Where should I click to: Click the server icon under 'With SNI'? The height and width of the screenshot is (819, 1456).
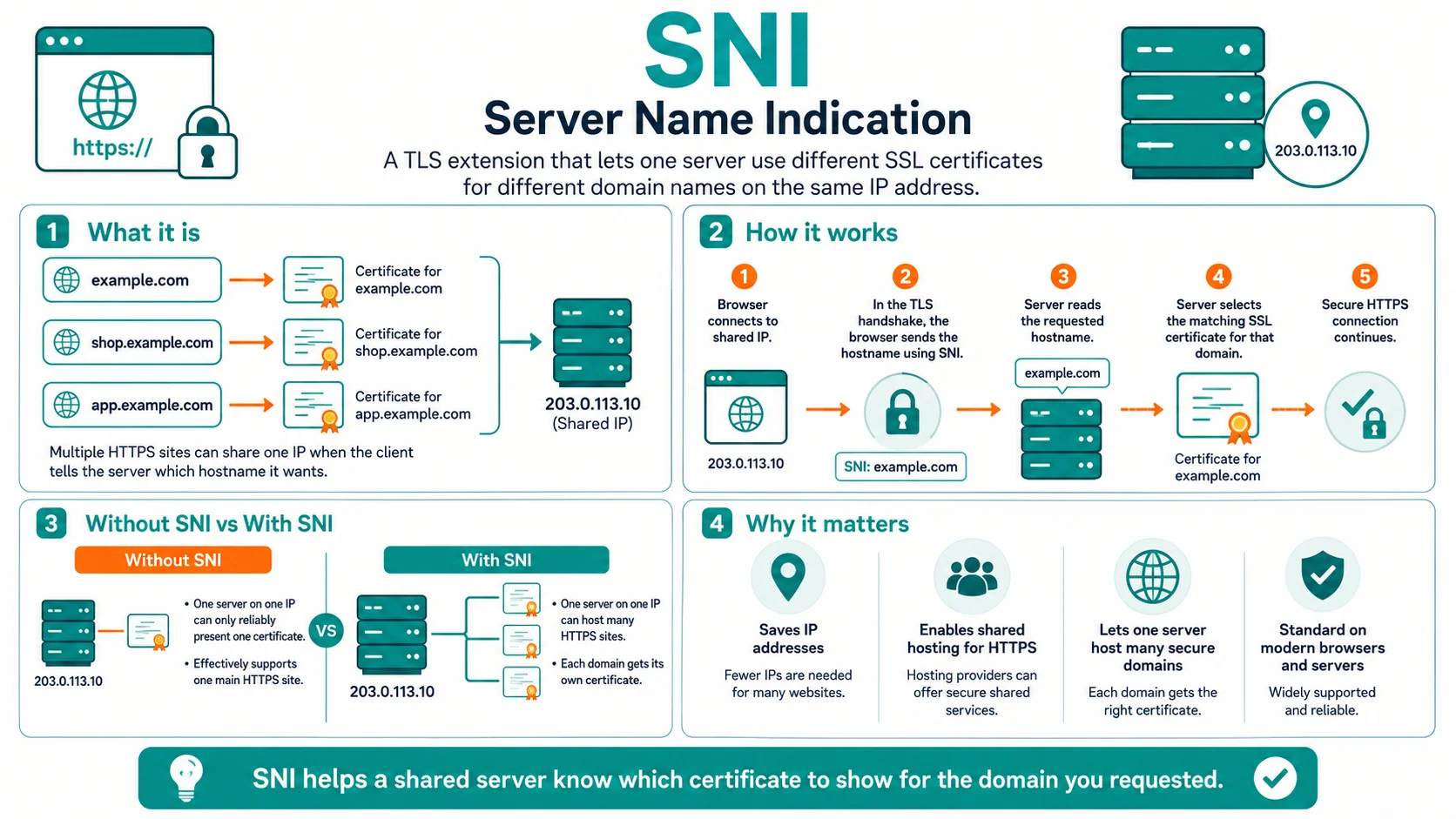pos(392,634)
